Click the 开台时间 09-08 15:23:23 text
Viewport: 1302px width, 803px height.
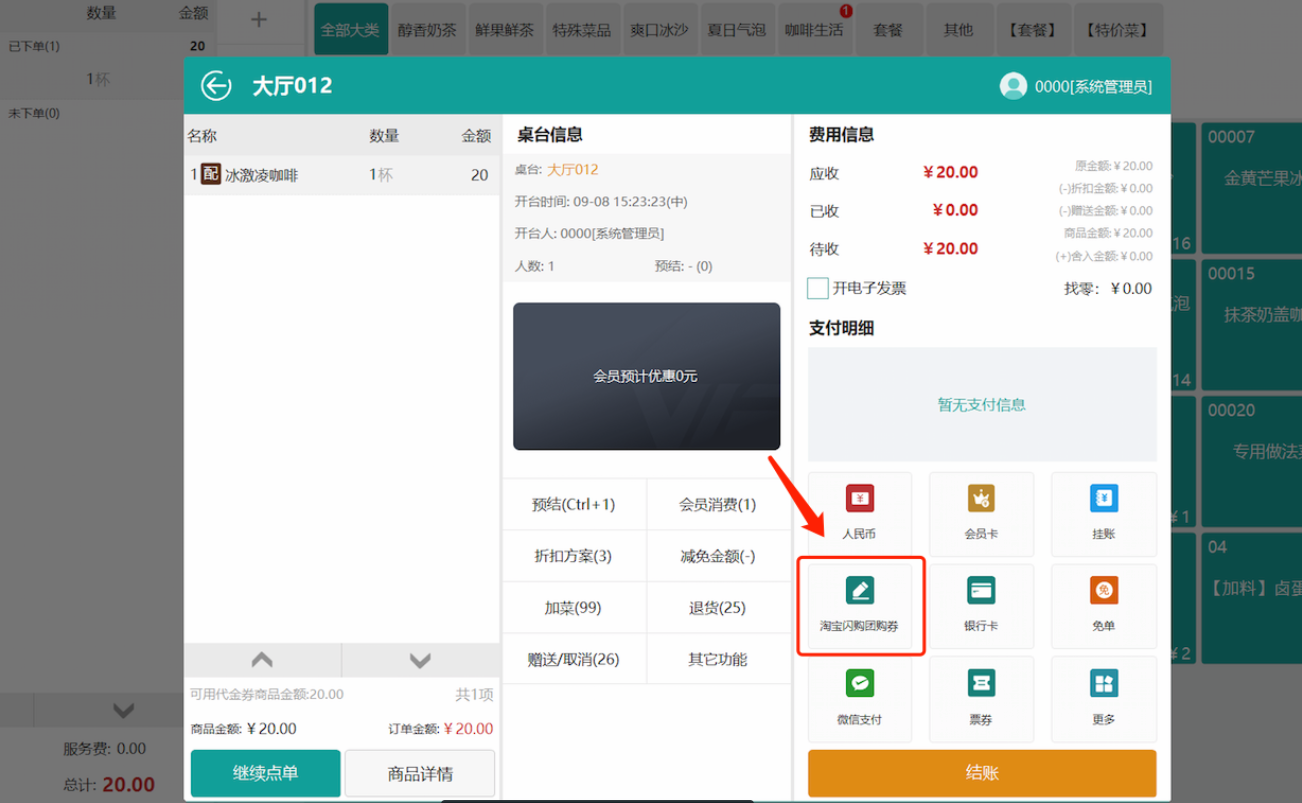(x=601, y=201)
